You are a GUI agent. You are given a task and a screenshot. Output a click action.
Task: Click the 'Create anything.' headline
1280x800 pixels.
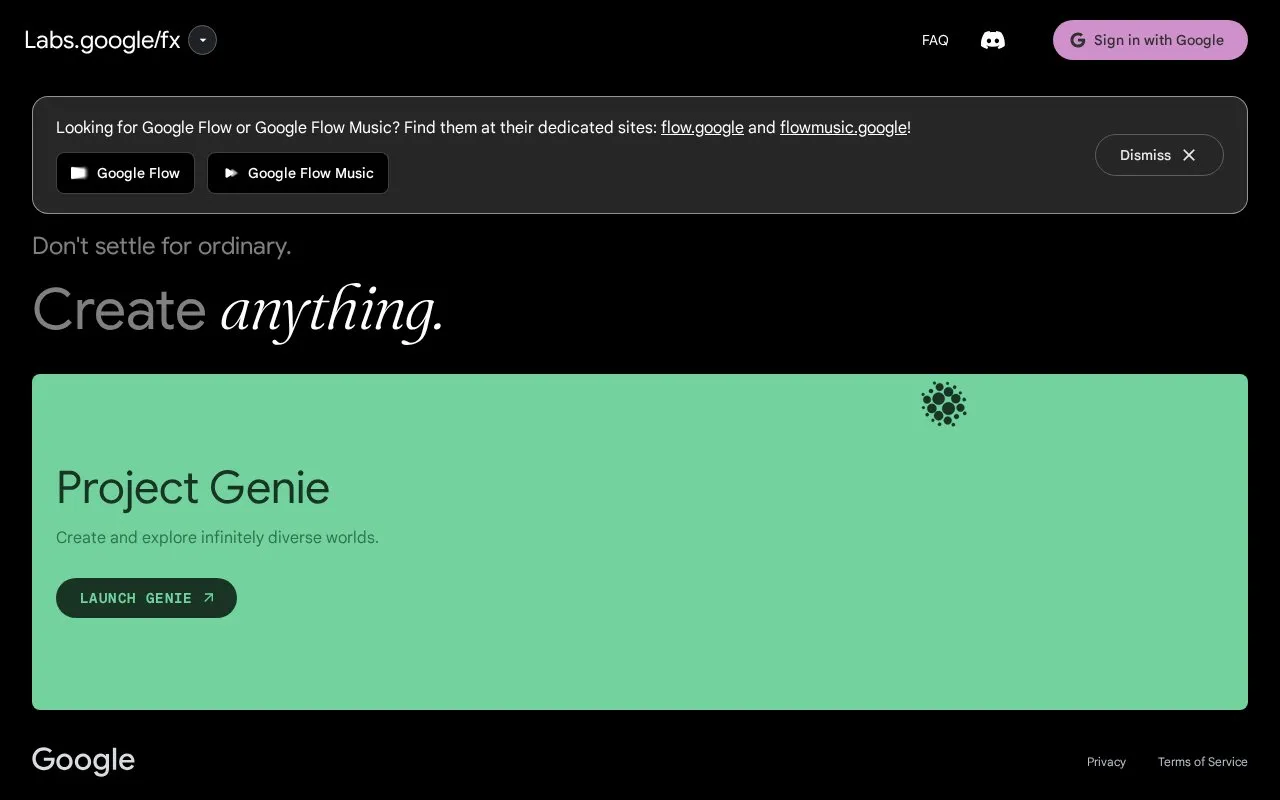238,310
